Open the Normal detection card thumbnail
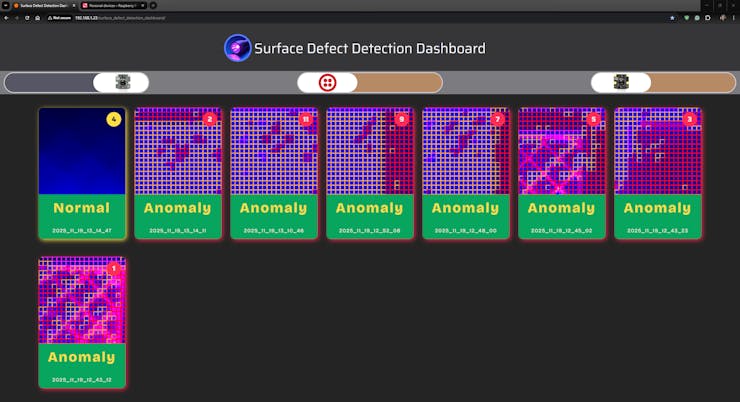Viewport: 740px width, 402px height. click(82, 151)
